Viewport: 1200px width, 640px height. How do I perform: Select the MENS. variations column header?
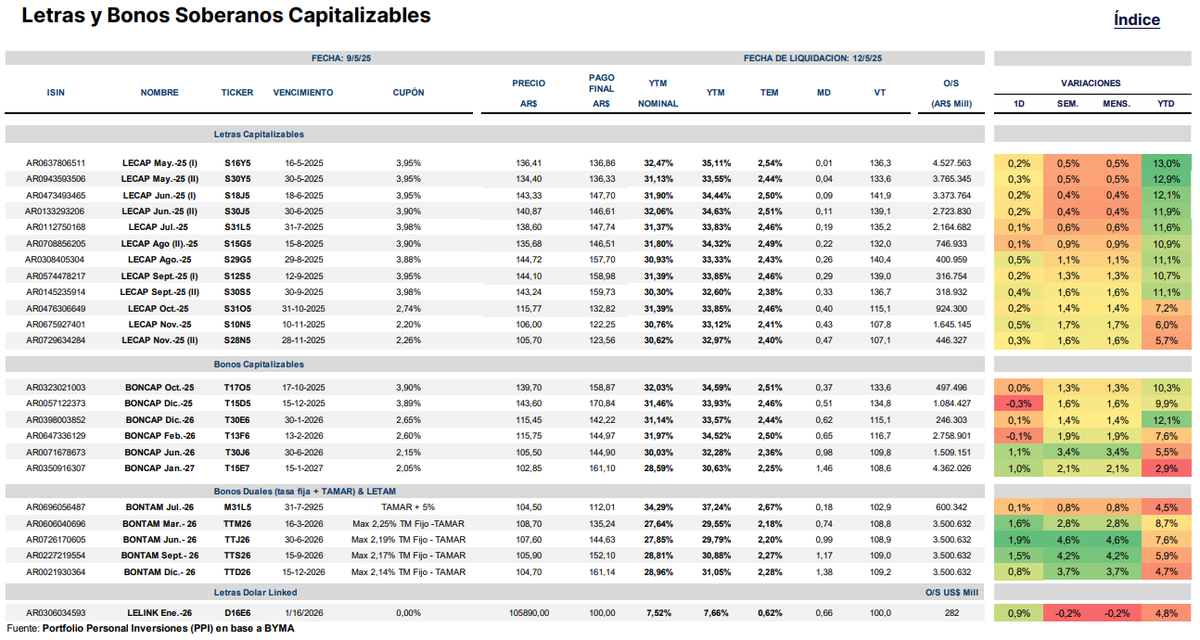coord(1115,103)
